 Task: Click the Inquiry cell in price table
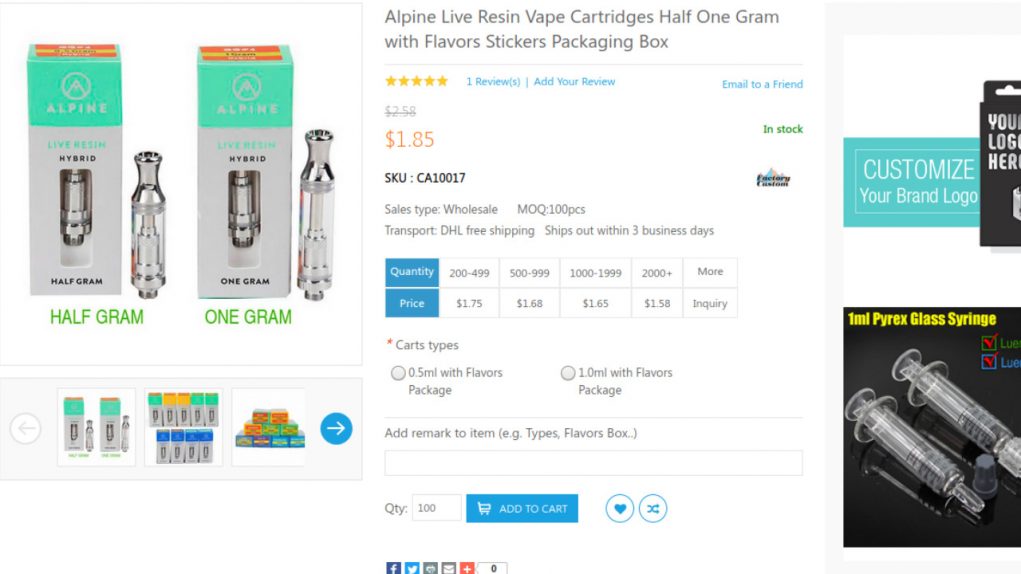[710, 303]
